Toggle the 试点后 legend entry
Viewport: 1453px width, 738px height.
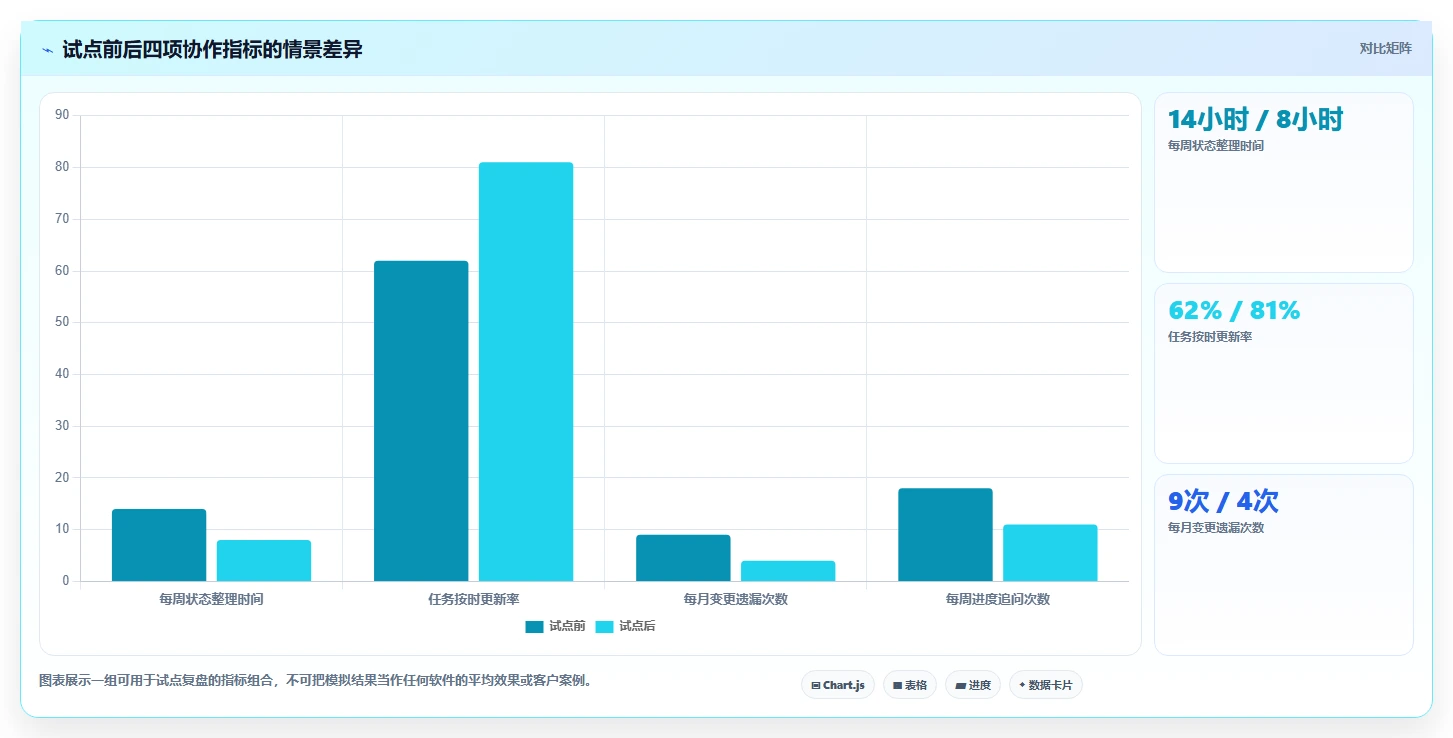[x=625, y=626]
